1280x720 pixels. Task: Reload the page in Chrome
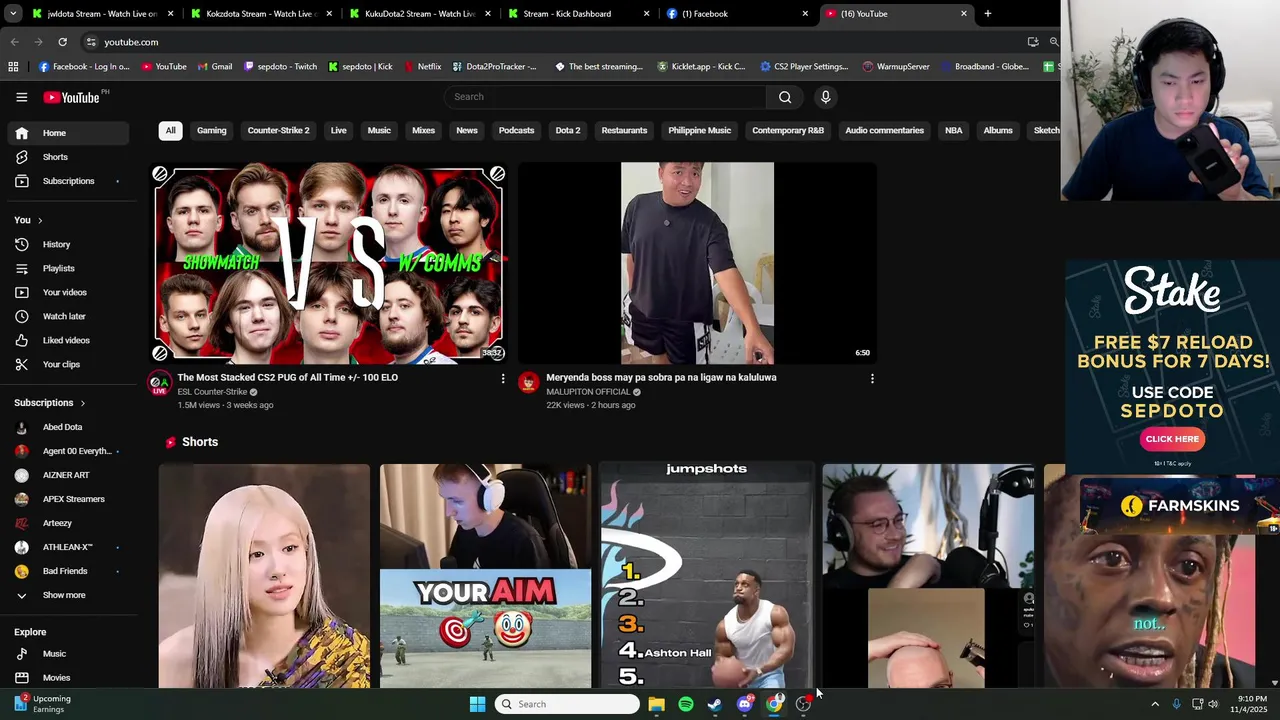tap(62, 42)
